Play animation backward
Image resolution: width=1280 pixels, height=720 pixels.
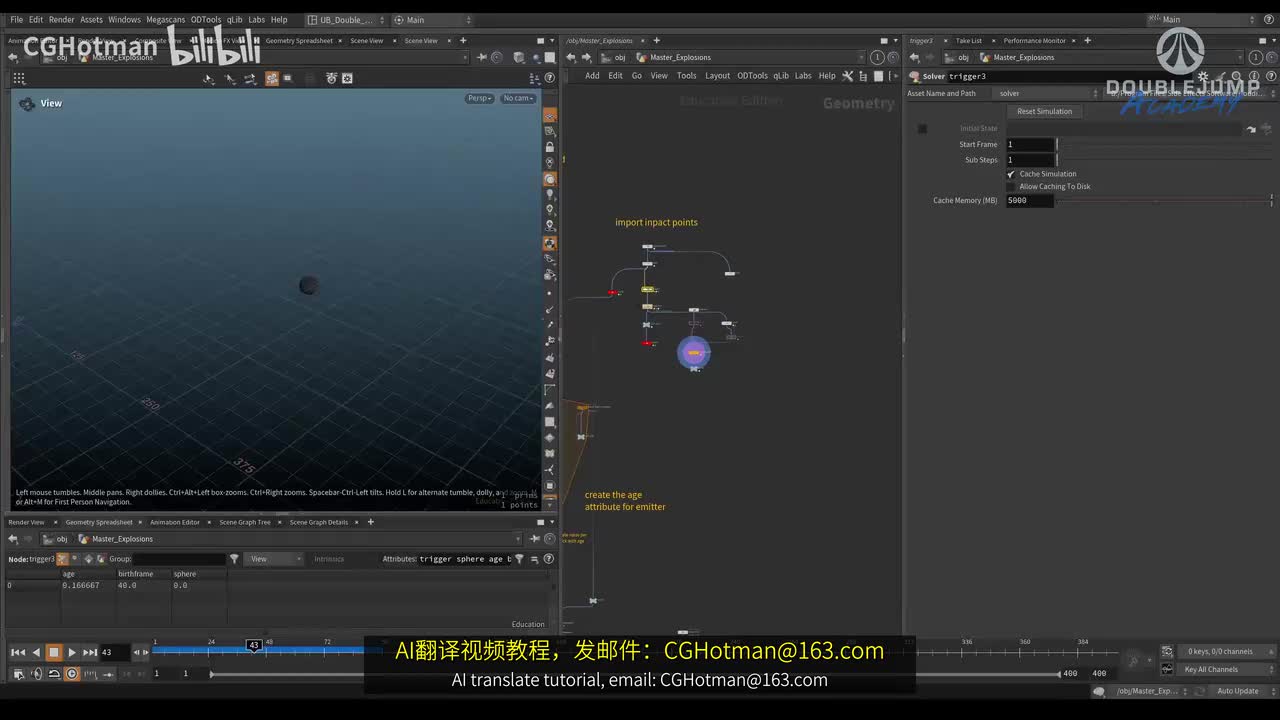(36, 652)
